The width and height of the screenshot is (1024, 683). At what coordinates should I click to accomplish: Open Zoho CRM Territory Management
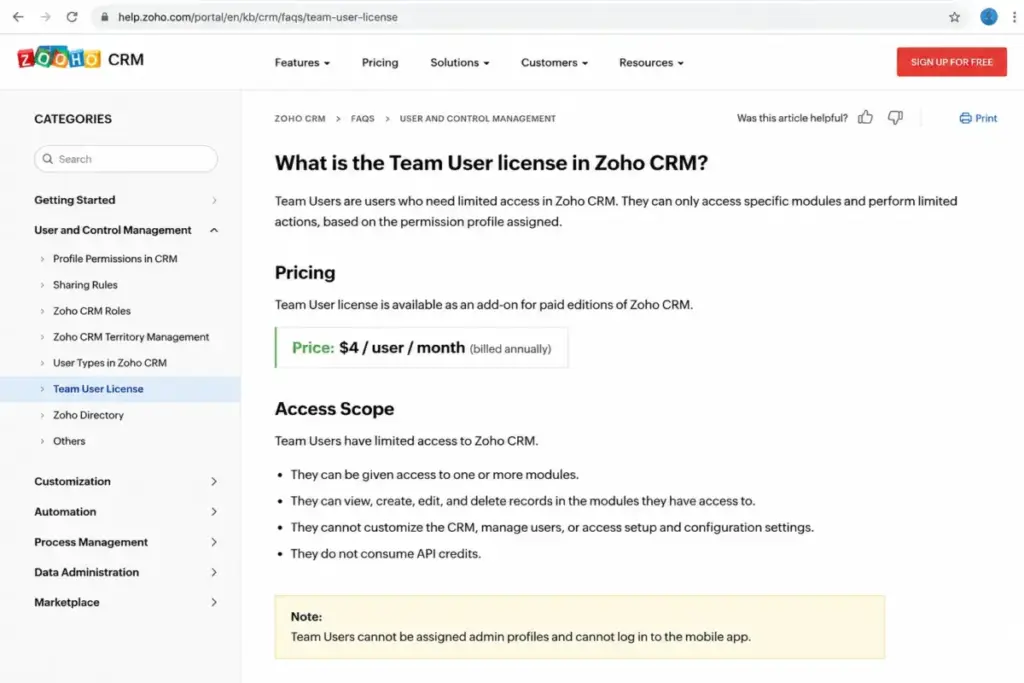click(x=131, y=337)
